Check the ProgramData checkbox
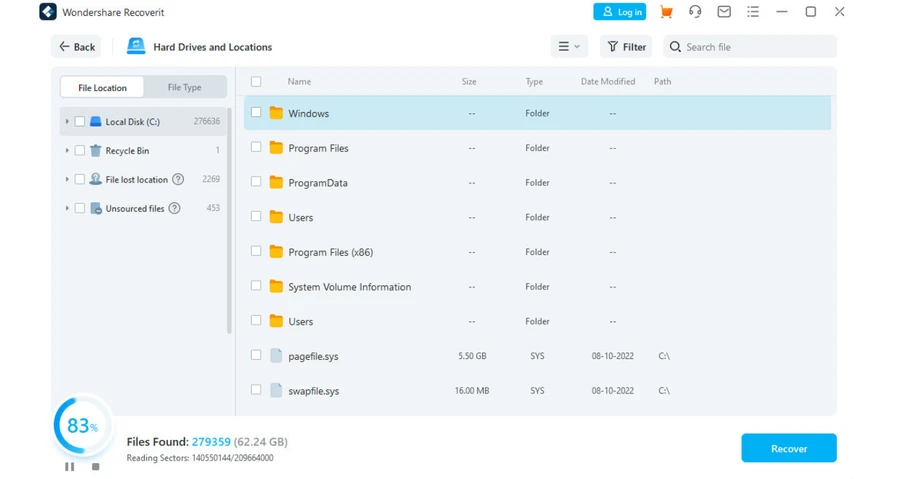 point(256,182)
